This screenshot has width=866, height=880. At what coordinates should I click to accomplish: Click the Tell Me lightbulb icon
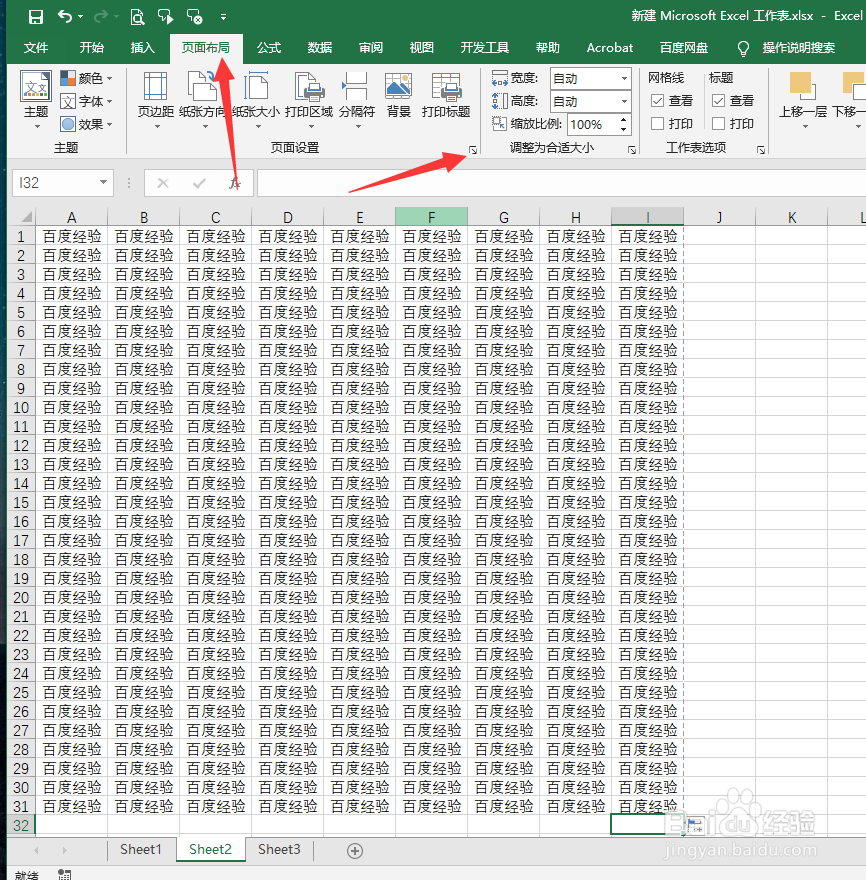pos(743,48)
